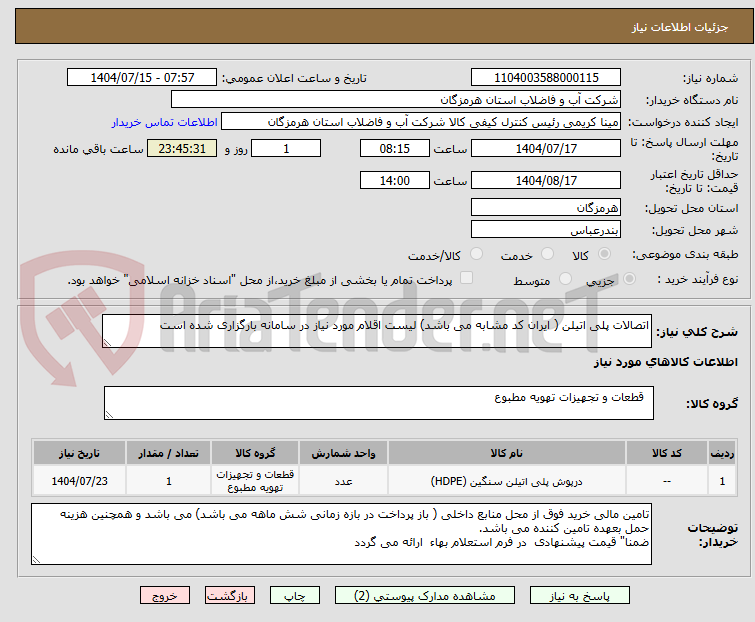Click price validity time 14:00
This screenshot has width=755, height=622.
[395, 181]
